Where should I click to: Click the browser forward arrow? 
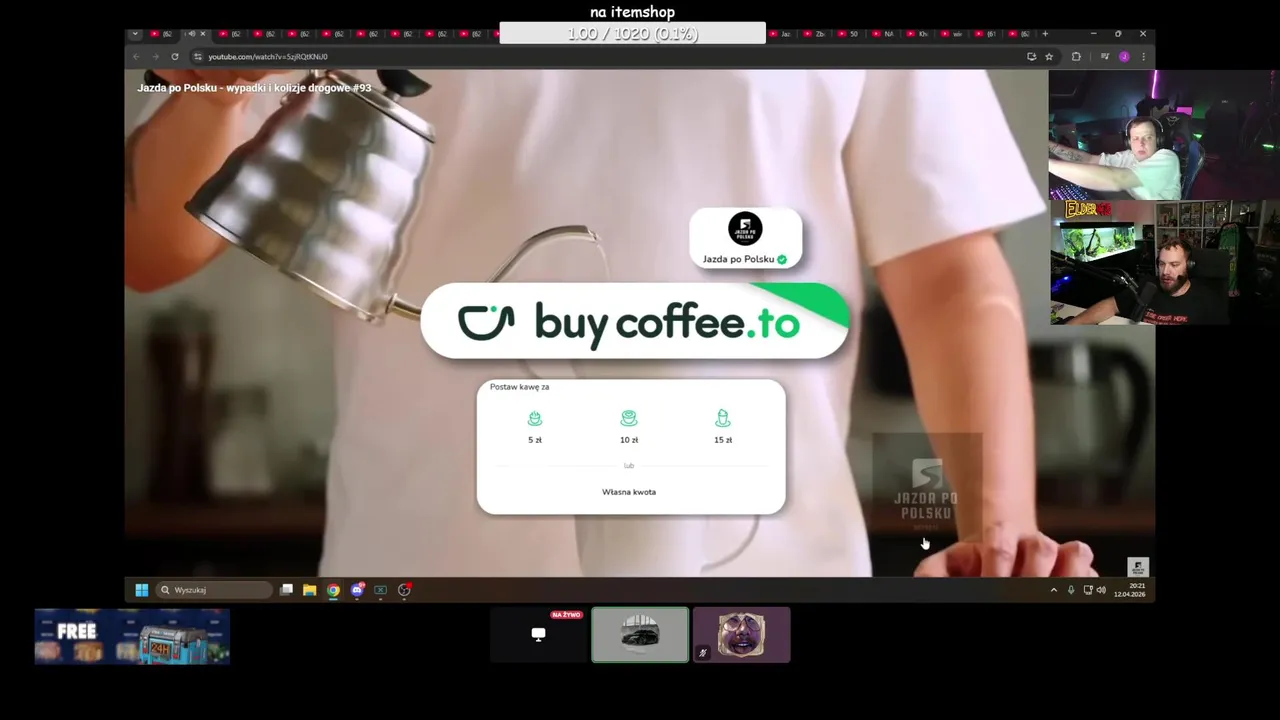[x=155, y=57]
